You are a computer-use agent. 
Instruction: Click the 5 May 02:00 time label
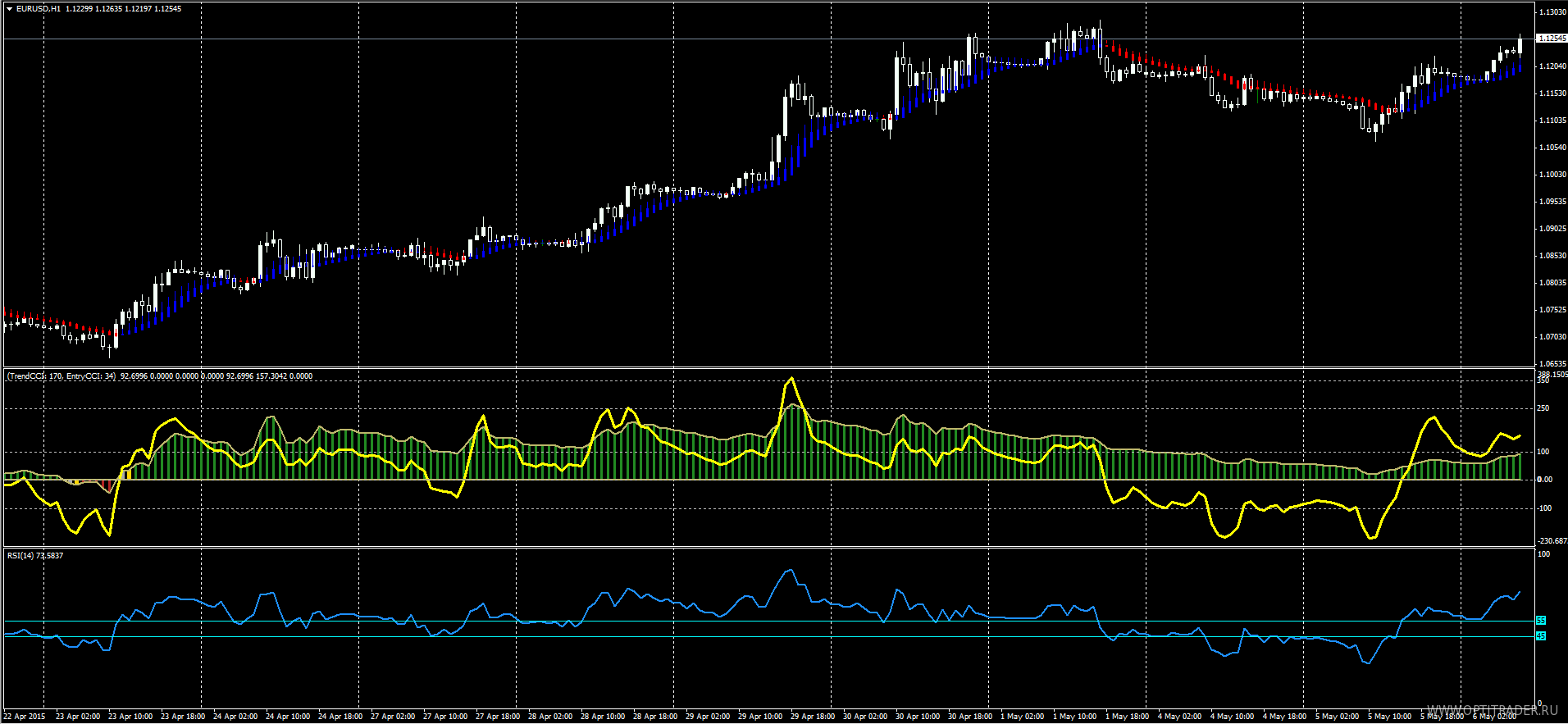pos(1338,717)
